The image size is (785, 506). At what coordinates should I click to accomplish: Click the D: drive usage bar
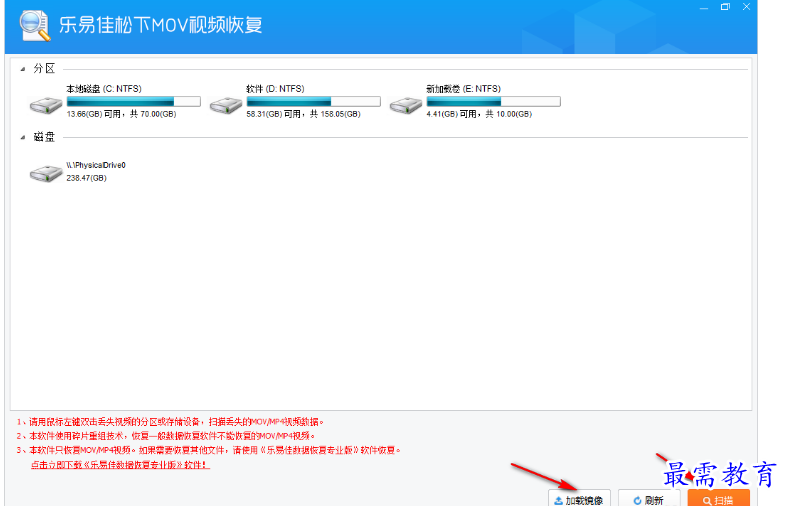click(313, 102)
